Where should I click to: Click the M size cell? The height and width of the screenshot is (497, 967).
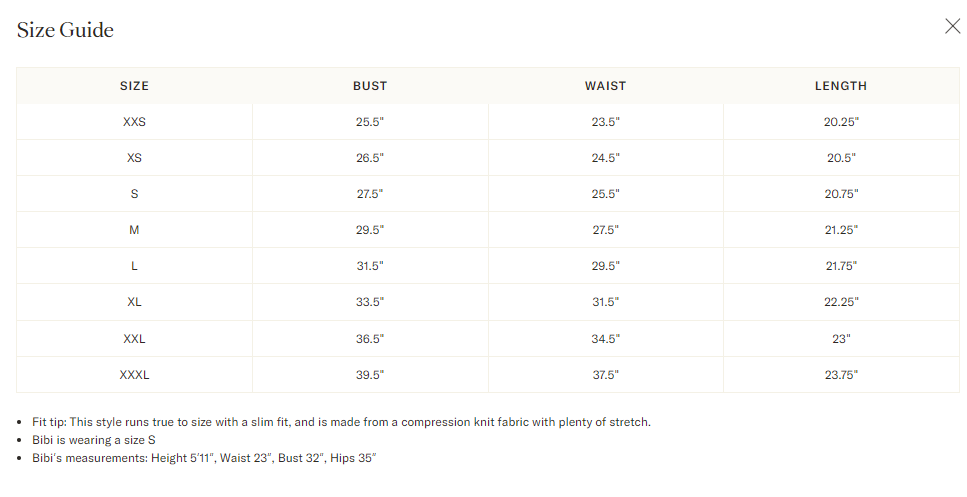click(x=134, y=230)
